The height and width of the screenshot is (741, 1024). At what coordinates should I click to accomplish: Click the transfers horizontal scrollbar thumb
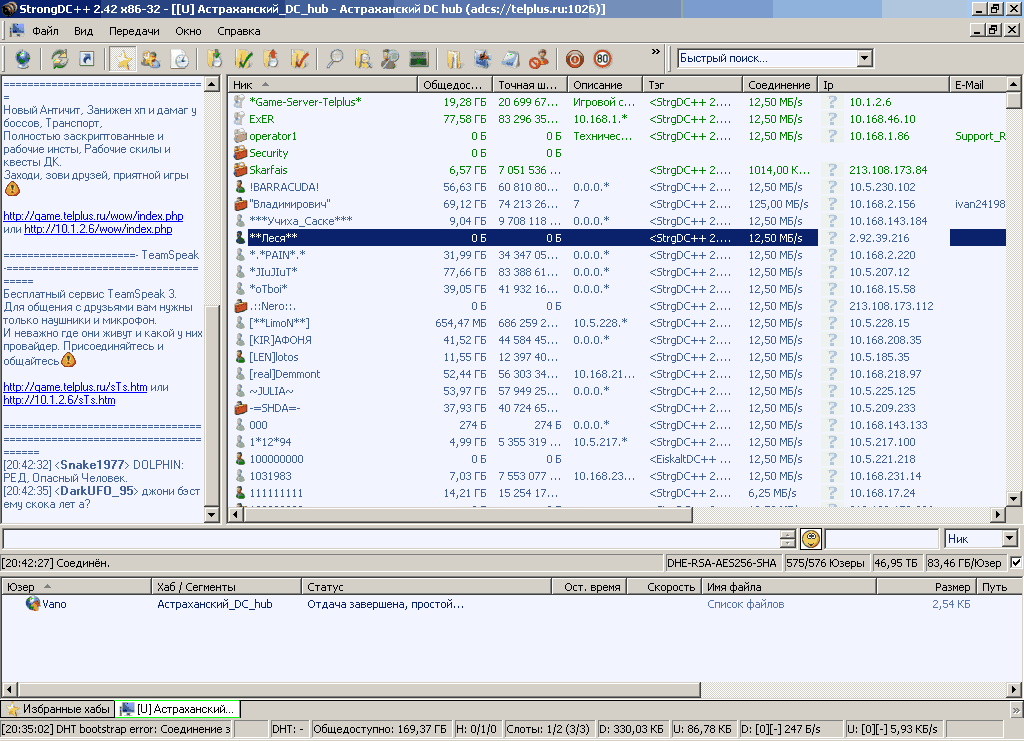click(x=359, y=689)
